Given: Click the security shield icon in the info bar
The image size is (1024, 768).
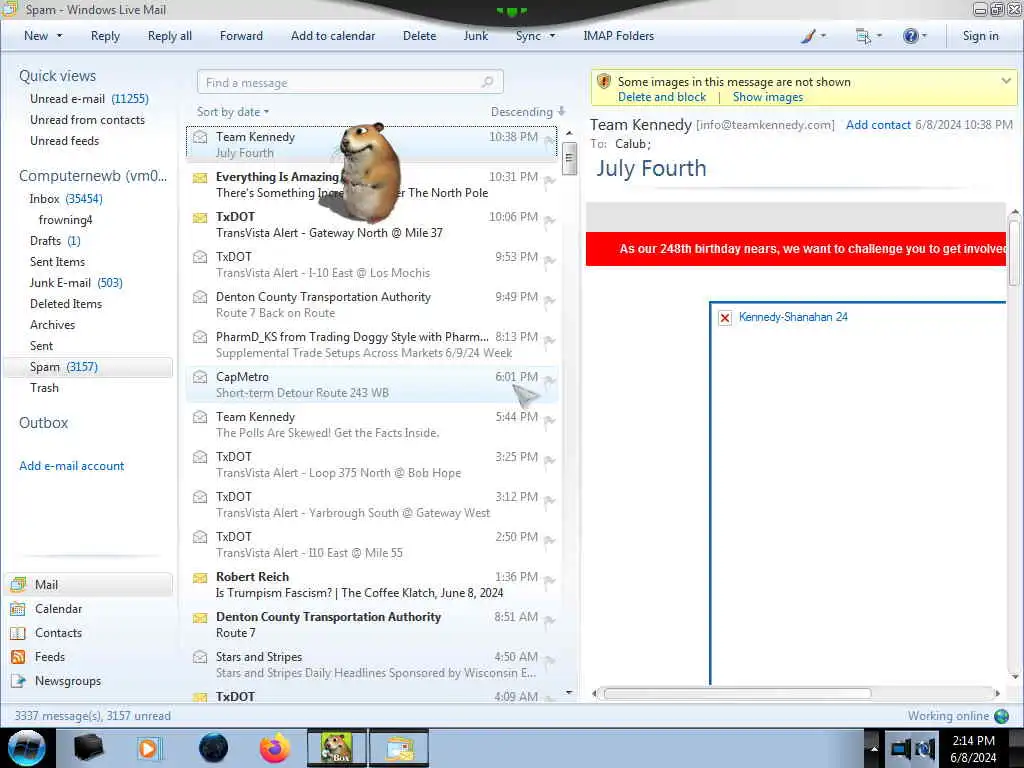Looking at the screenshot, I should point(604,82).
